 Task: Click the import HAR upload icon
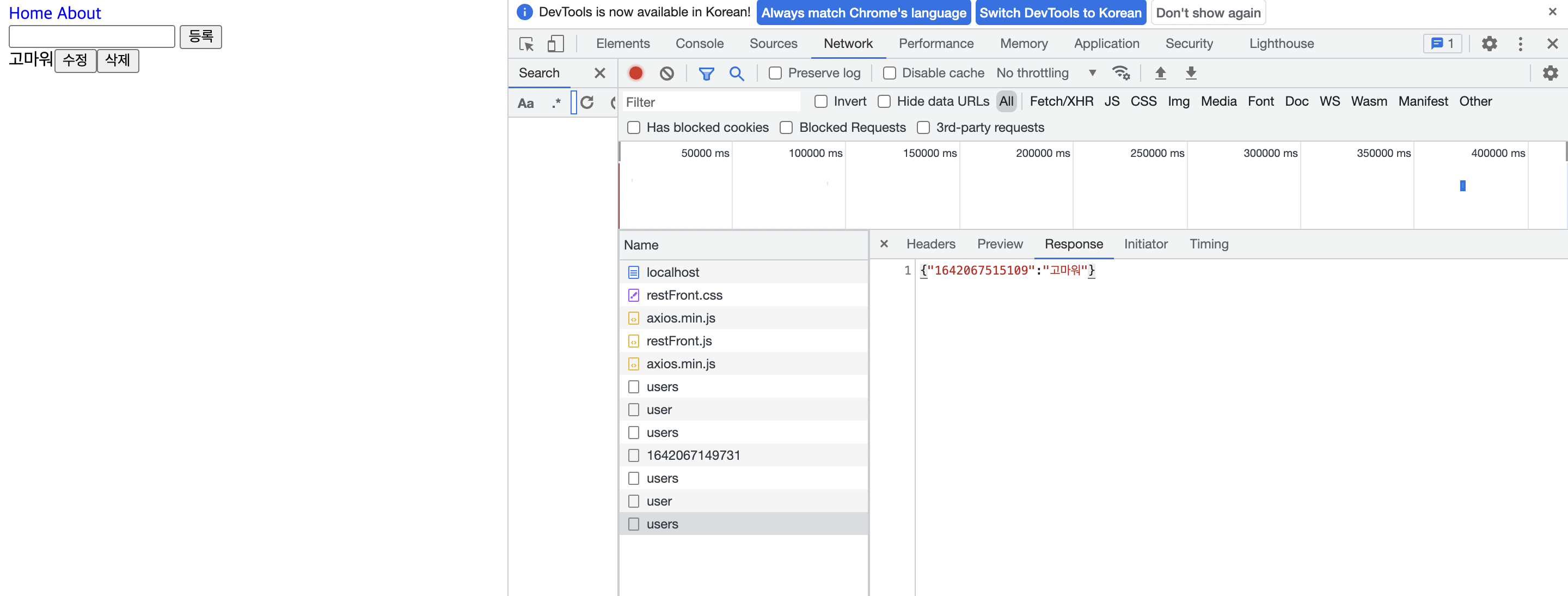1160,73
